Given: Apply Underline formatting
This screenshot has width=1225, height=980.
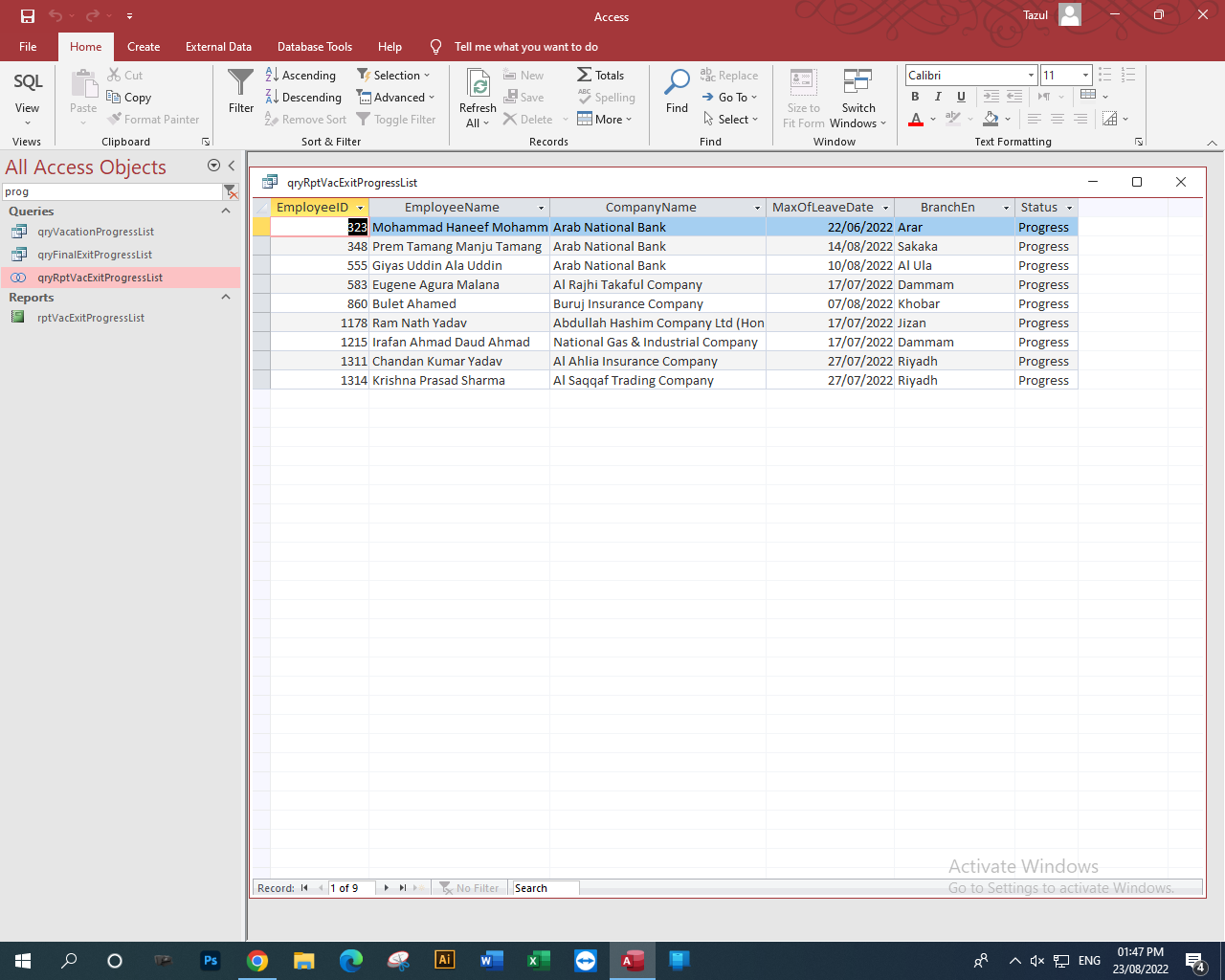Looking at the screenshot, I should (961, 97).
